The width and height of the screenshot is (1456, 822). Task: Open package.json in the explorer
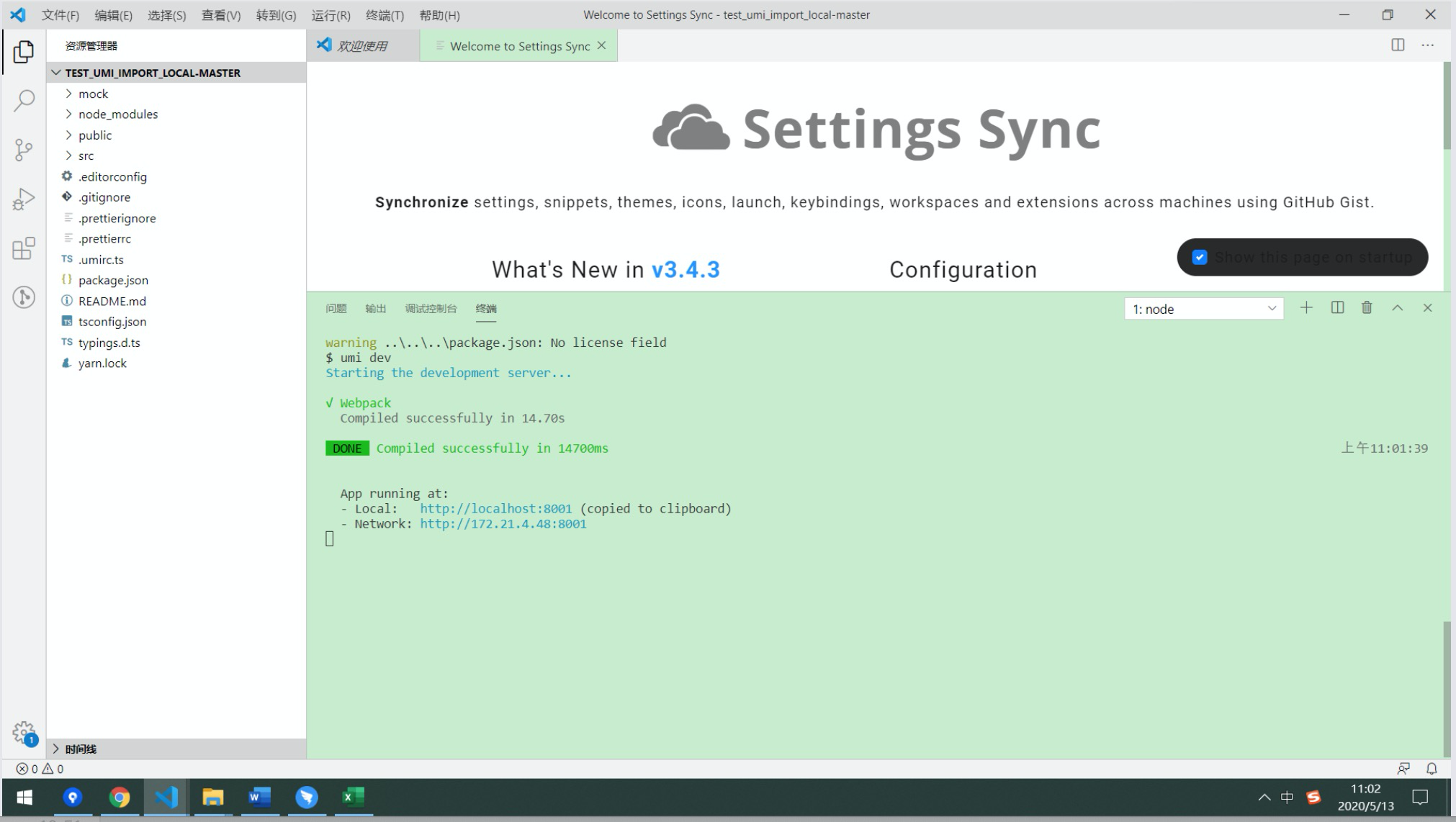click(x=113, y=280)
